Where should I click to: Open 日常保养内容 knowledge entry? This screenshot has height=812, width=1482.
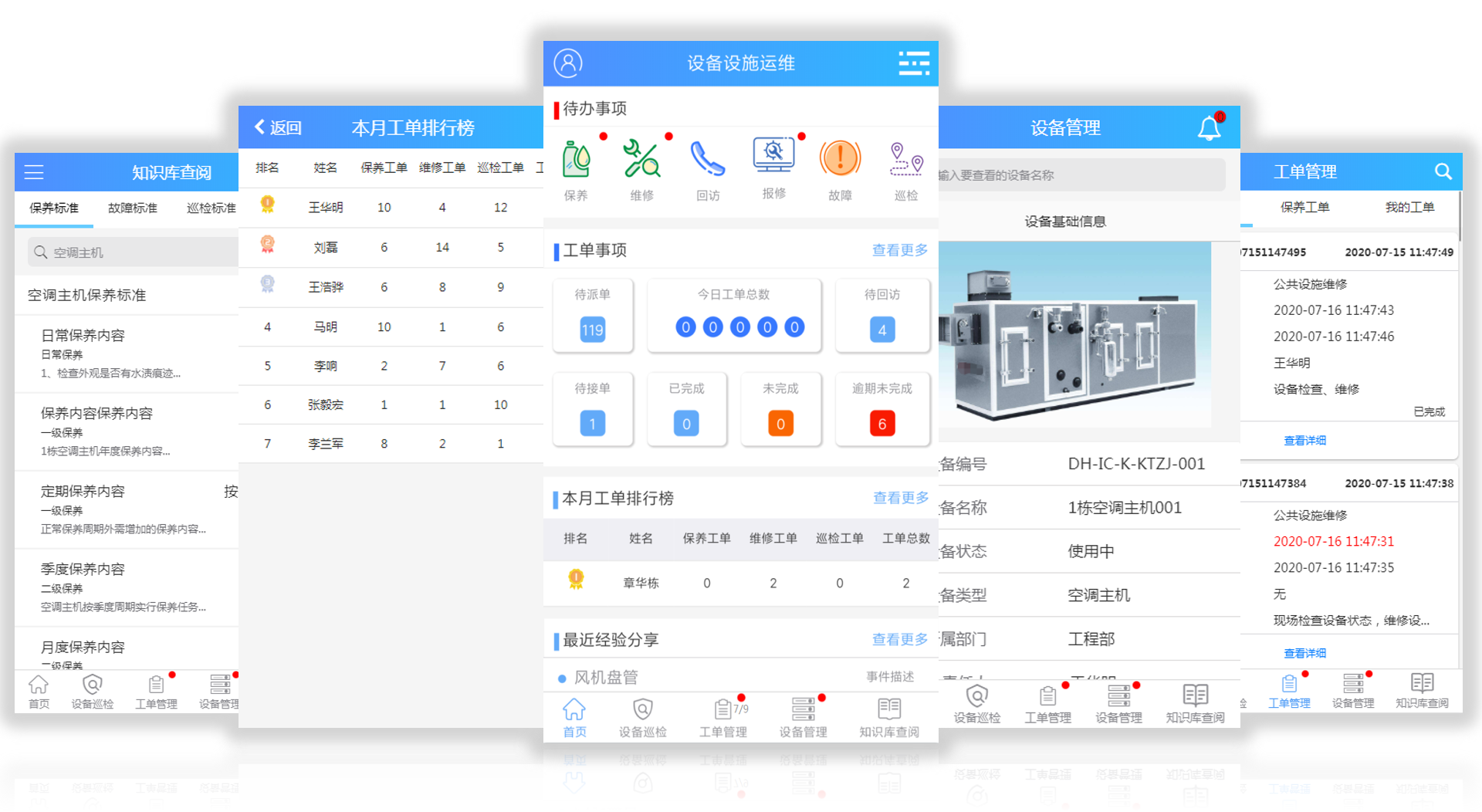tap(127, 354)
